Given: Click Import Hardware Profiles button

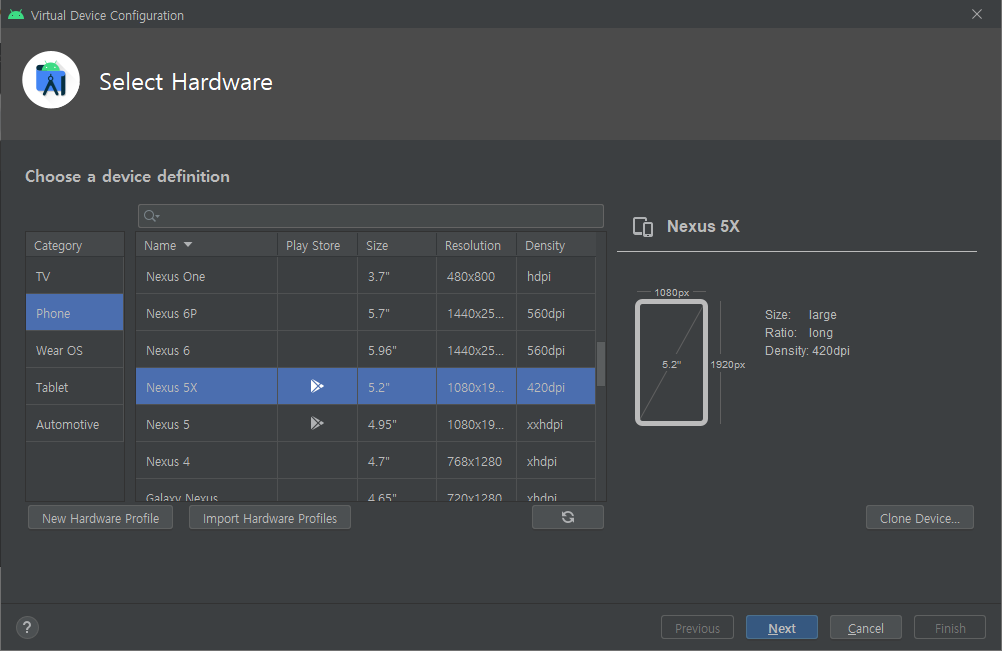Looking at the screenshot, I should (x=270, y=517).
